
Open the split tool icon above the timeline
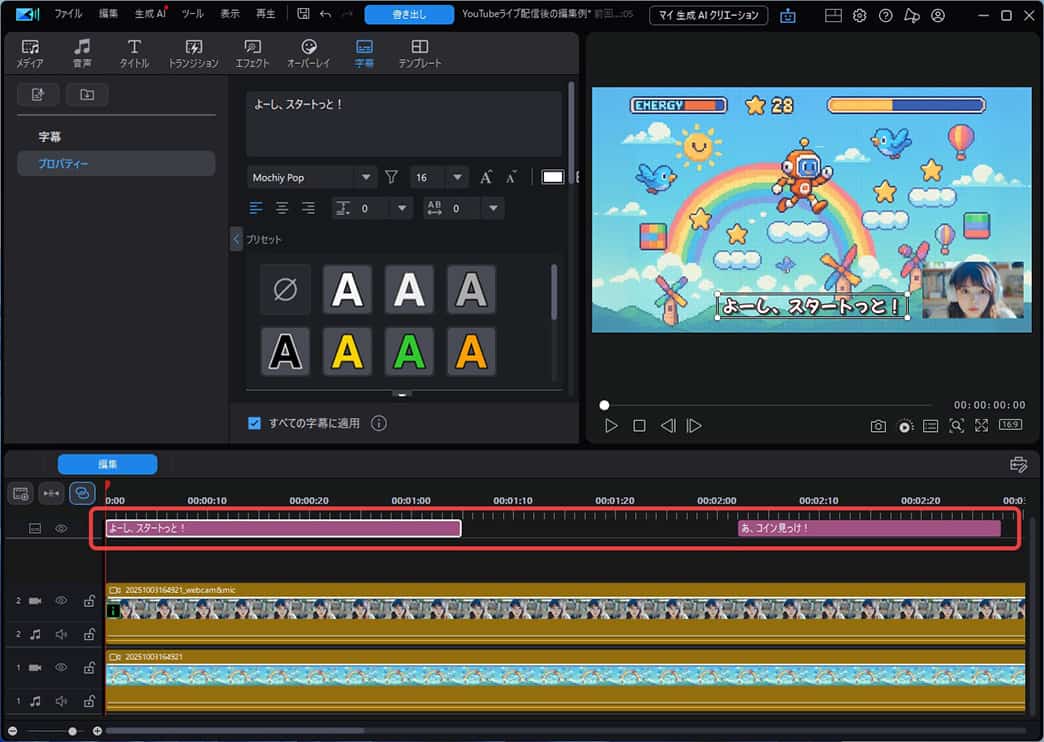coord(49,493)
